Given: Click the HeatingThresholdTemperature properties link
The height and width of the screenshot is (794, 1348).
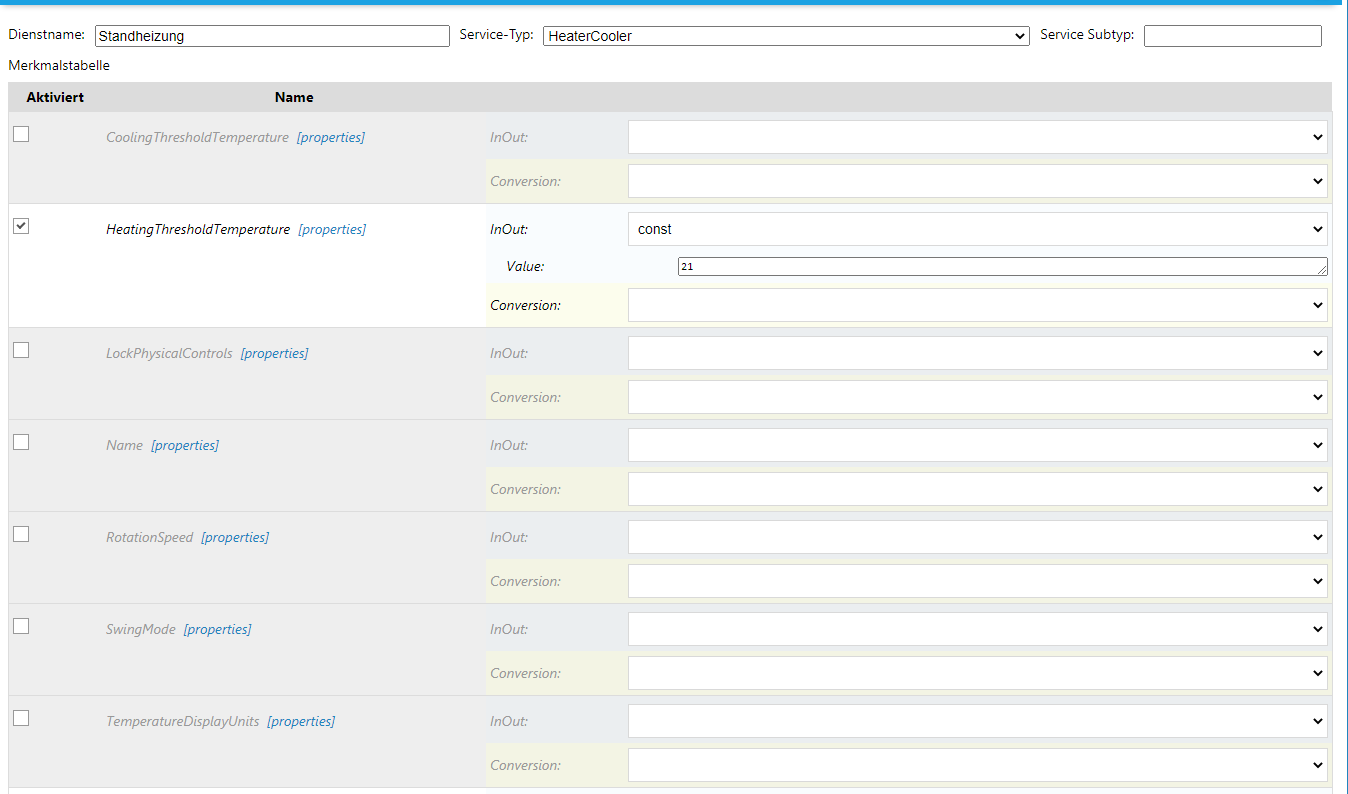Looking at the screenshot, I should click(x=332, y=229).
